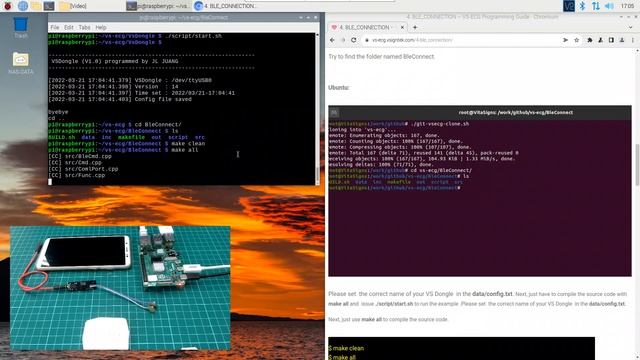Open the terminal Edit menu

[69, 27]
